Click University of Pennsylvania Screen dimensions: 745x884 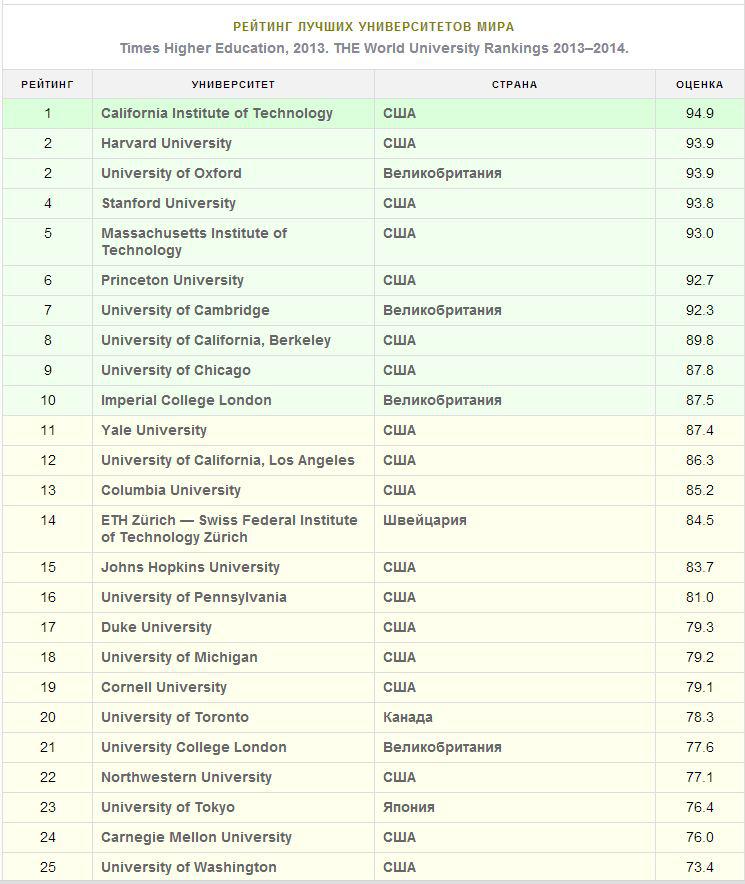193,597
